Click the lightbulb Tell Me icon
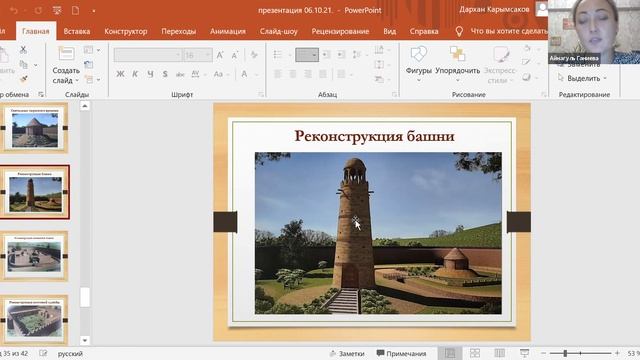This screenshot has width=640, height=360. [x=459, y=31]
